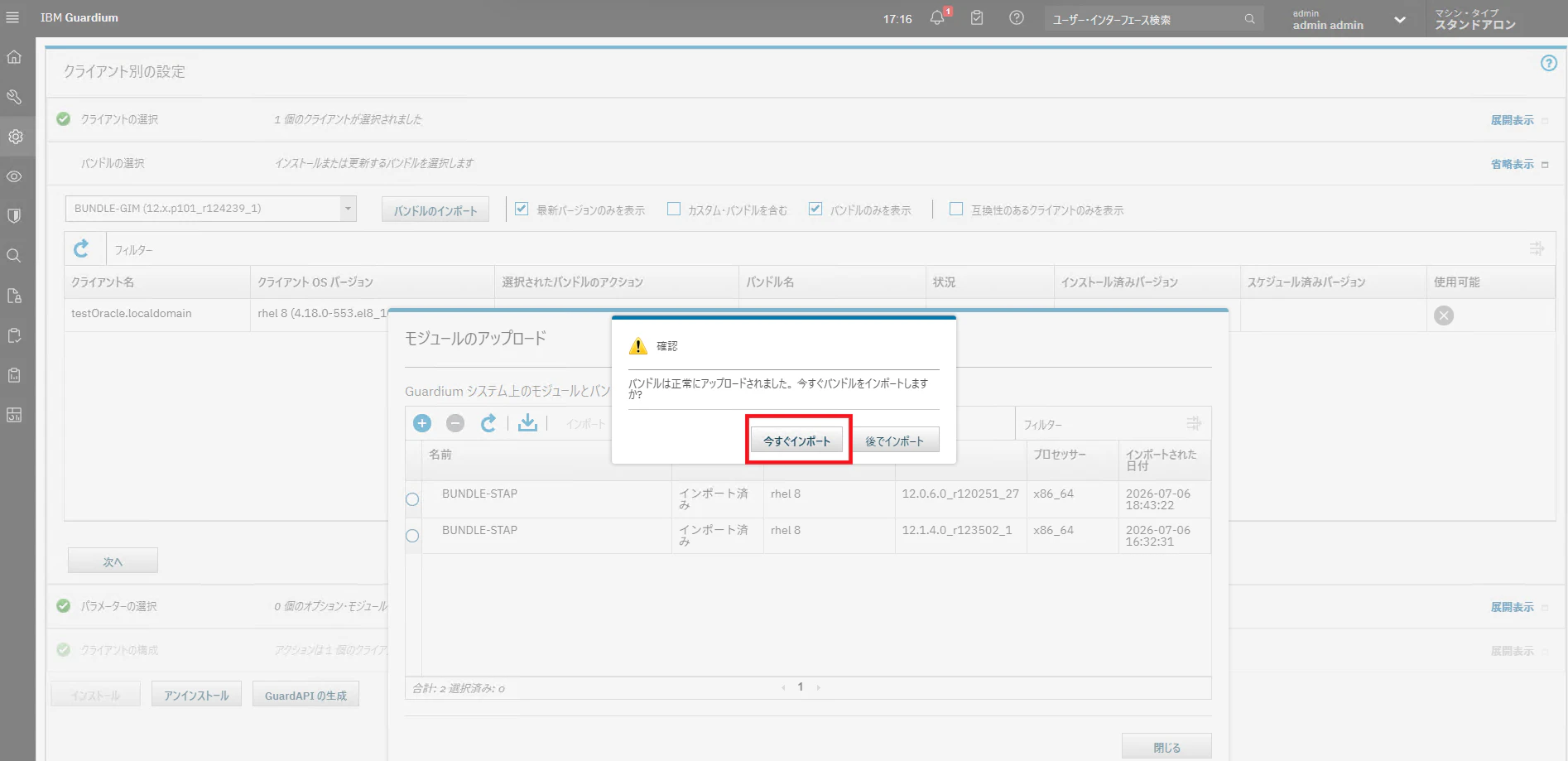The height and width of the screenshot is (761, 1568).
Task: Close the module upload dialog with 閉じる
Action: (1166, 747)
